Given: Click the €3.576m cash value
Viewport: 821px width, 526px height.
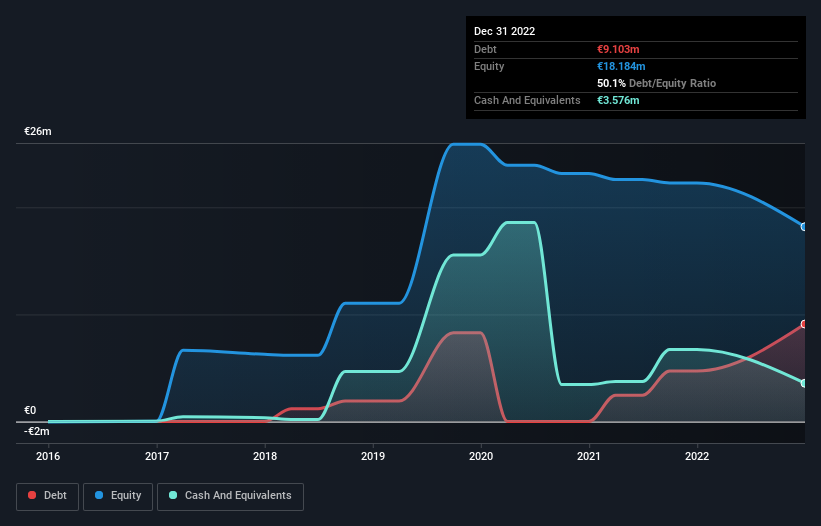Looking at the screenshot, I should 618,100.
